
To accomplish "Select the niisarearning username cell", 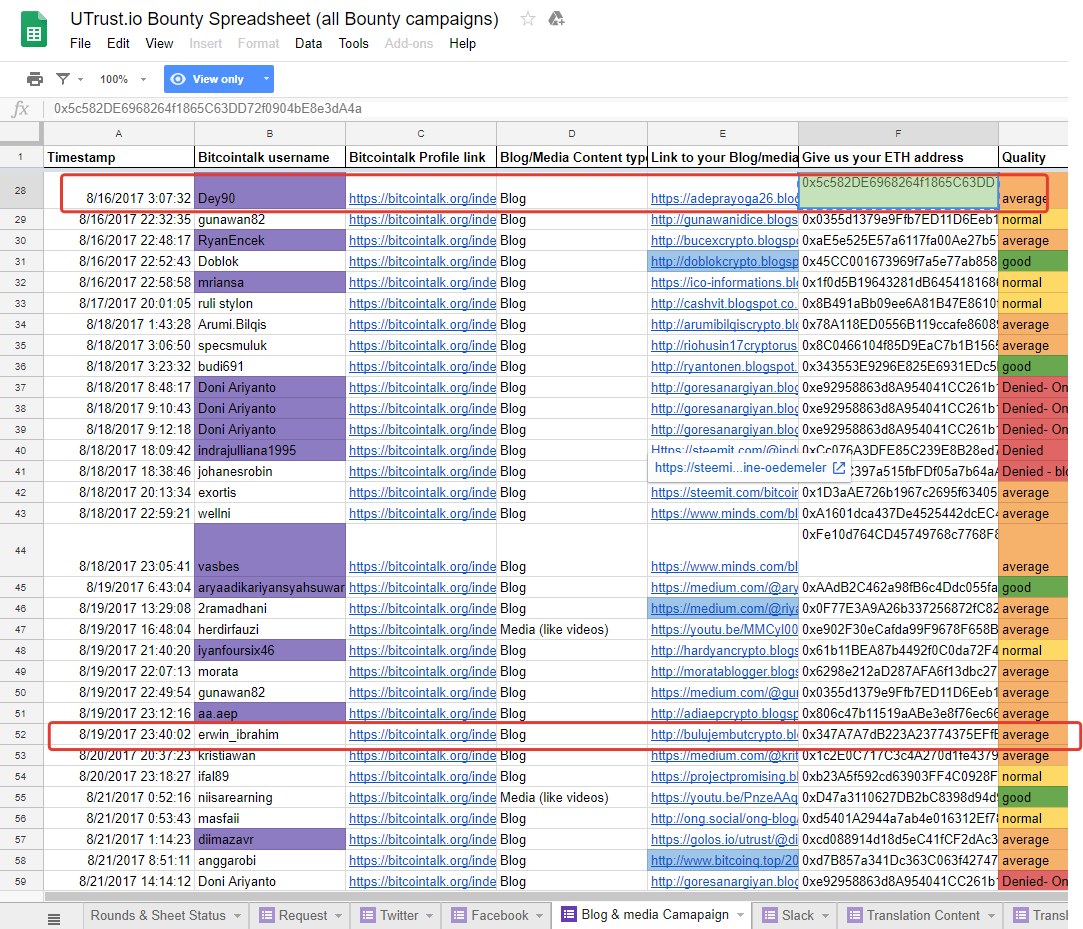I will [x=270, y=798].
